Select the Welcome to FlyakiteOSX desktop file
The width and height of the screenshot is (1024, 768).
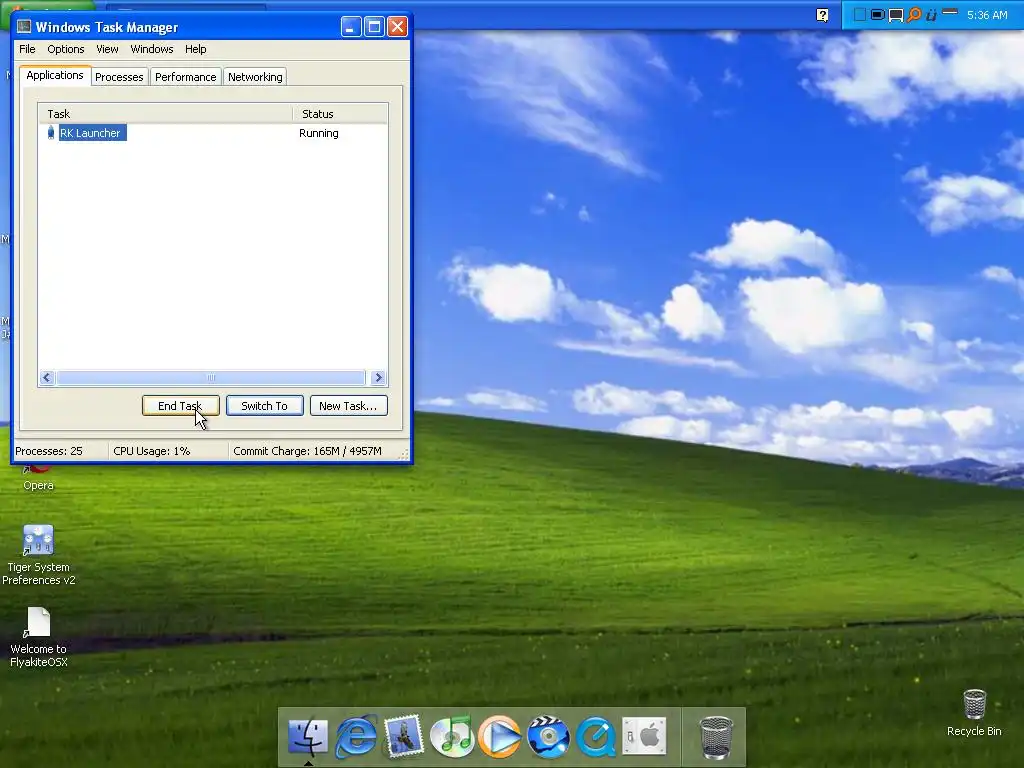click(x=39, y=637)
